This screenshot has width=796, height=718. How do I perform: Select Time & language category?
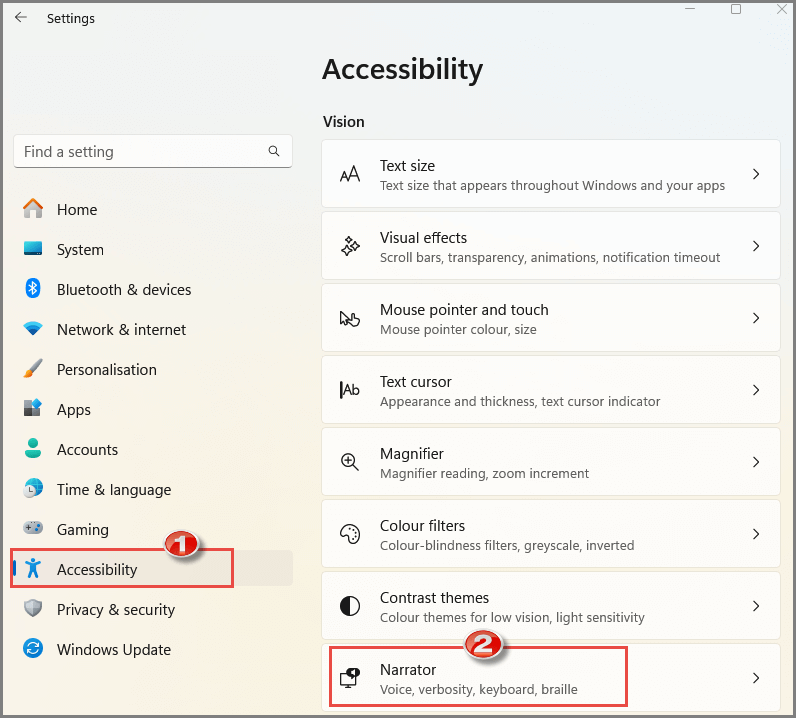click(x=152, y=489)
